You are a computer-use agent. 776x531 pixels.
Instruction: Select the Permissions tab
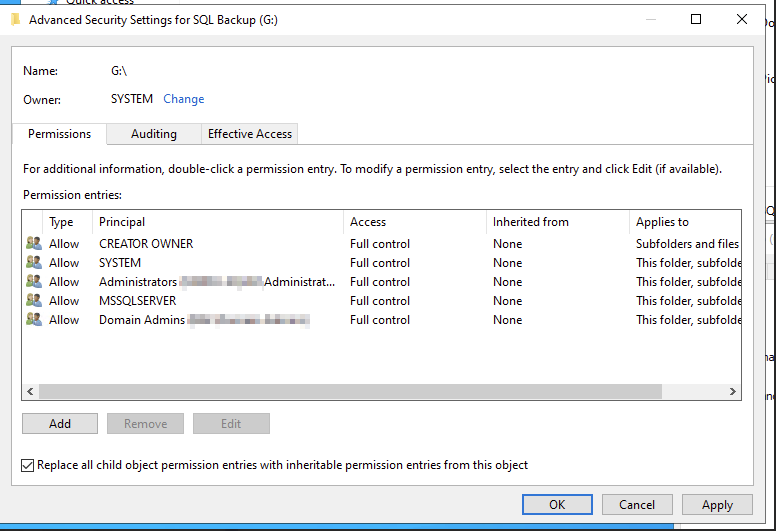[x=60, y=134]
